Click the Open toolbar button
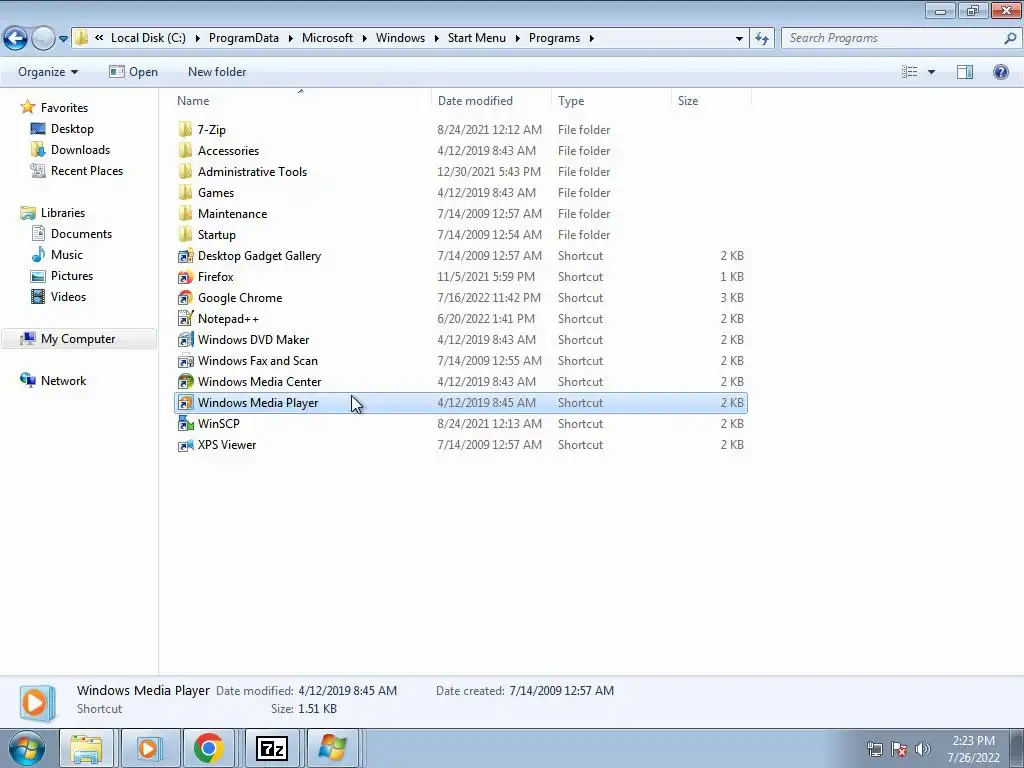 coord(134,72)
